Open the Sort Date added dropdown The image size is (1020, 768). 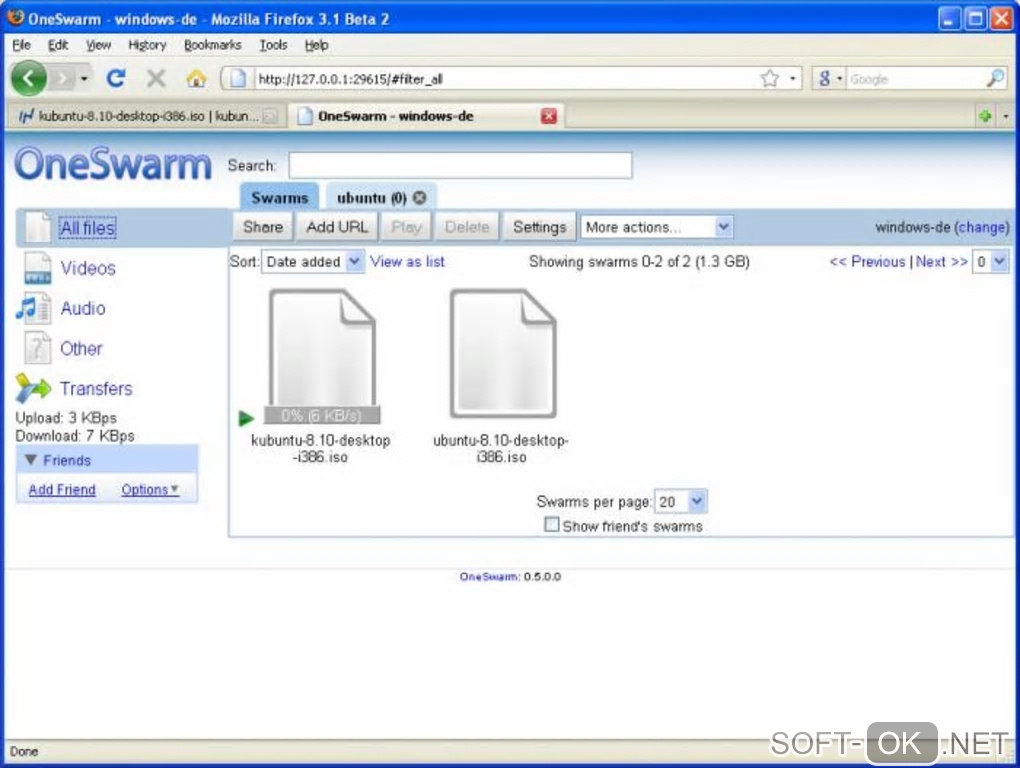(313, 261)
